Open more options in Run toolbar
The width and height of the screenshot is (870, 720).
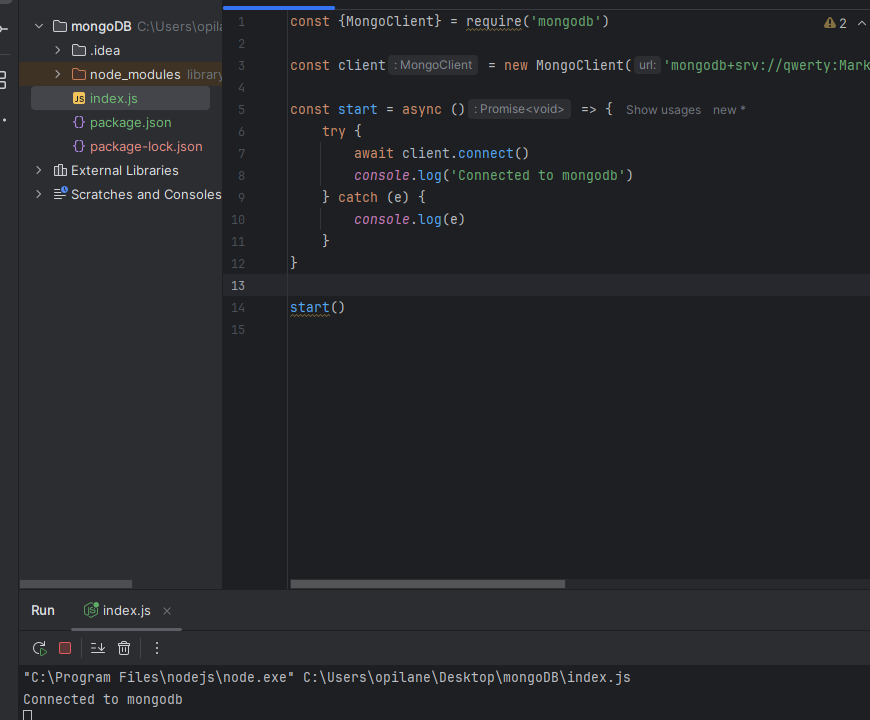[156, 648]
